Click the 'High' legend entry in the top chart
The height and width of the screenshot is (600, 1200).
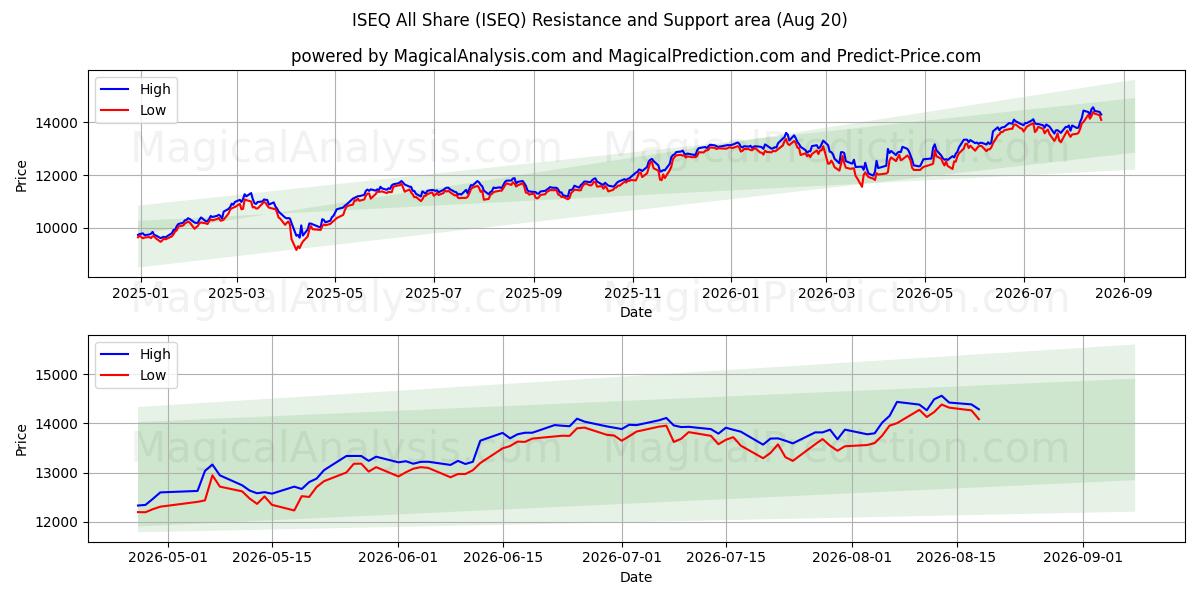point(155,89)
